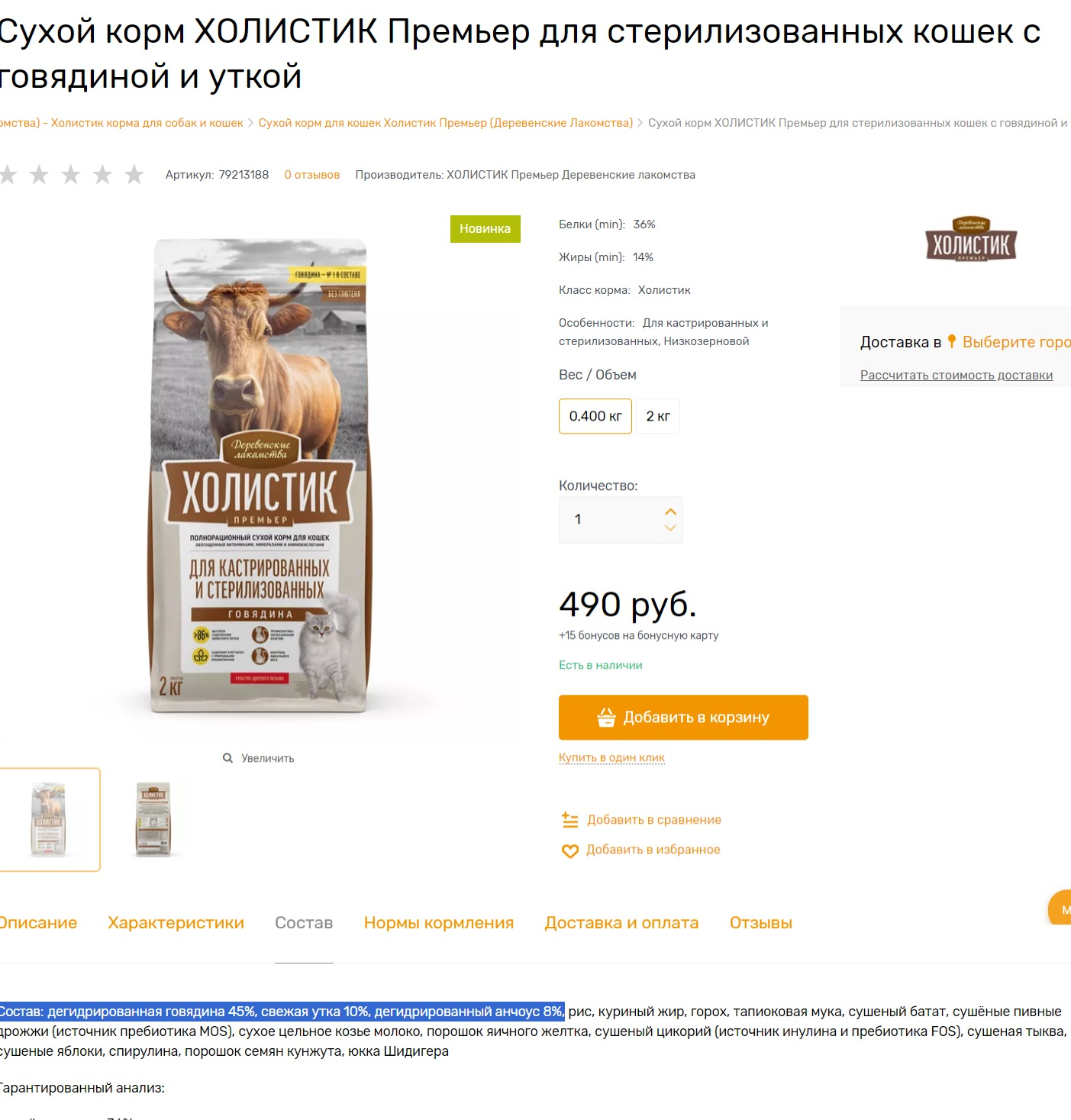Rate product with the fifth star
Image resolution: width=1071 pixels, height=1120 pixels.
click(134, 175)
